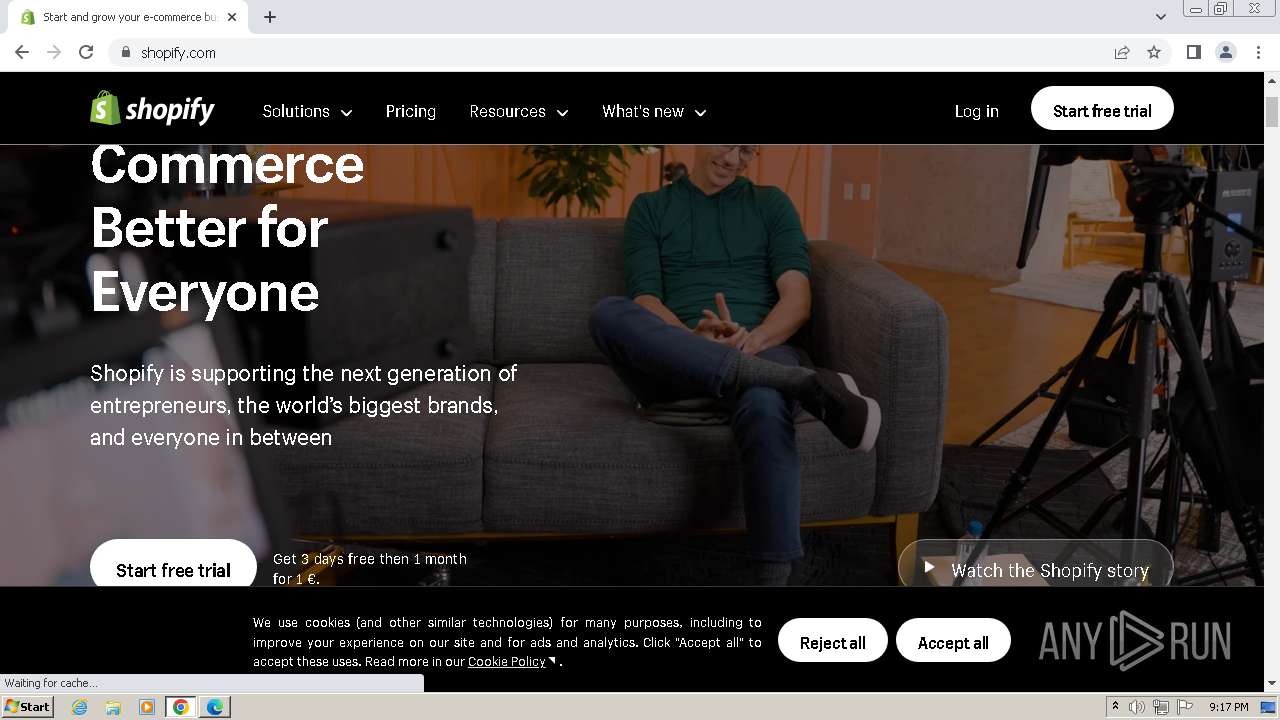Click the browser forward arrow
The image size is (1280, 720).
pyautogui.click(x=54, y=52)
